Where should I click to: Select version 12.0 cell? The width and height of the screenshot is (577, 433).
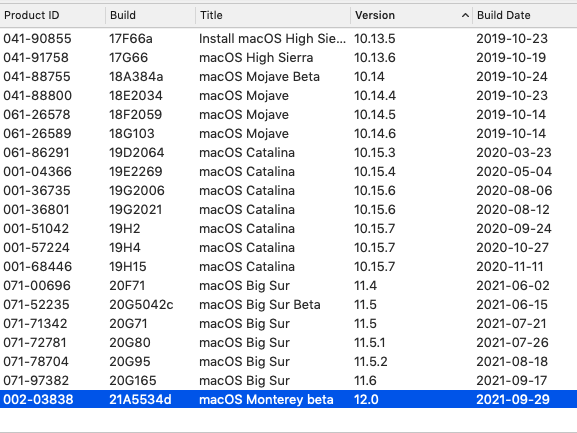[366, 400]
